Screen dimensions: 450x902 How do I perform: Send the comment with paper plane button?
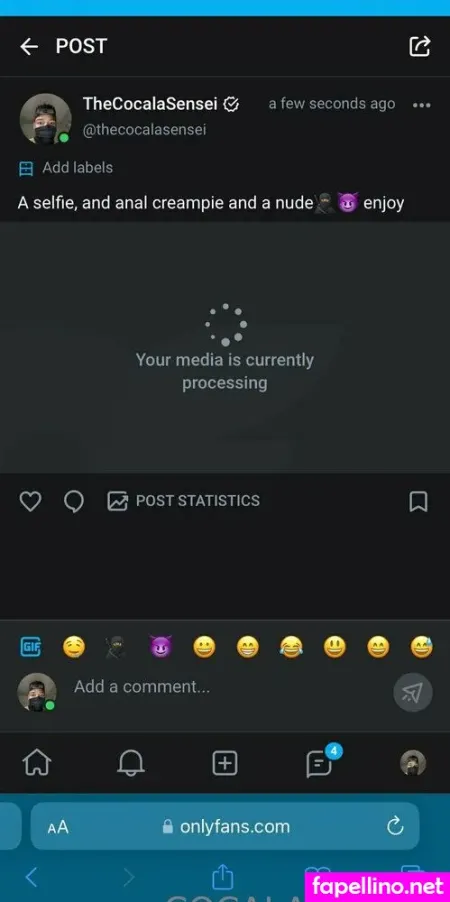pyautogui.click(x=413, y=692)
